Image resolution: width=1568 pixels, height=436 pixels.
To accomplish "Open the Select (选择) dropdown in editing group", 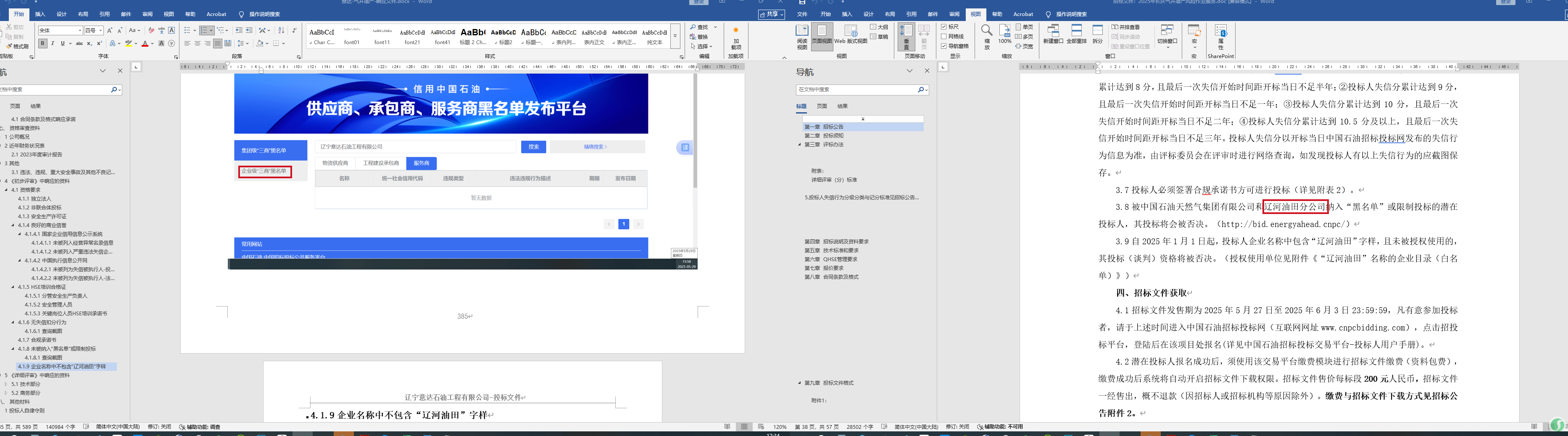I will pos(702,46).
